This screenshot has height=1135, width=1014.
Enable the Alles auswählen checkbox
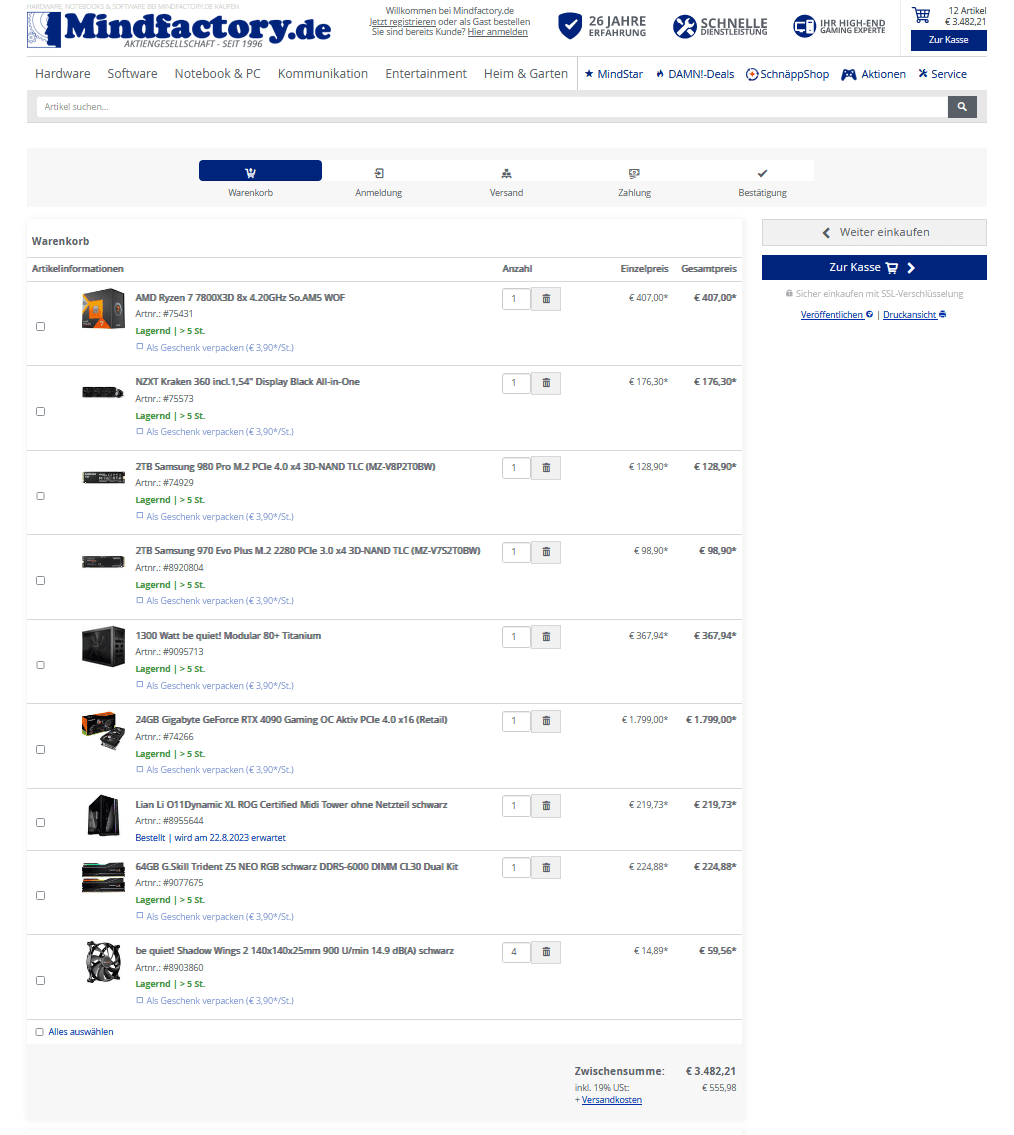pyautogui.click(x=39, y=1032)
